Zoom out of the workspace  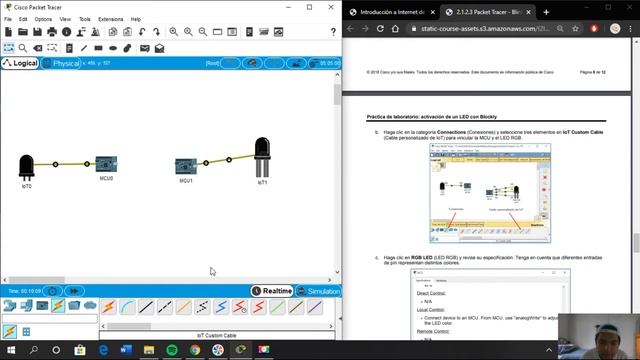pyautogui.click(x=203, y=32)
